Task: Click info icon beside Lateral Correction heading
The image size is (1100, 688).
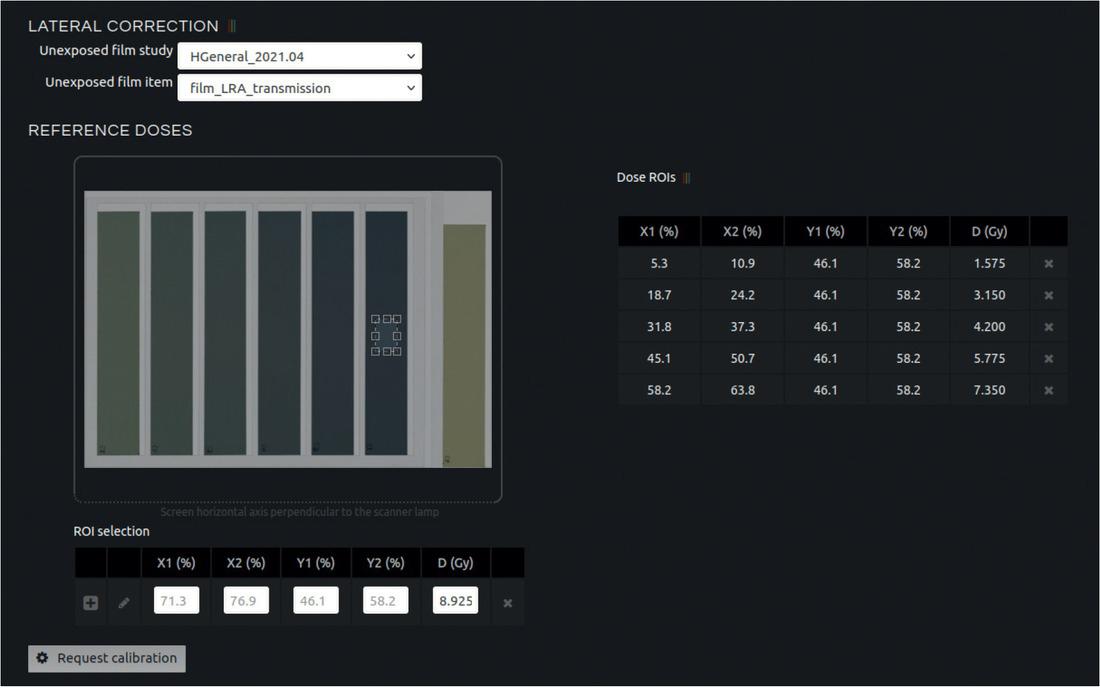Action: [x=232, y=27]
